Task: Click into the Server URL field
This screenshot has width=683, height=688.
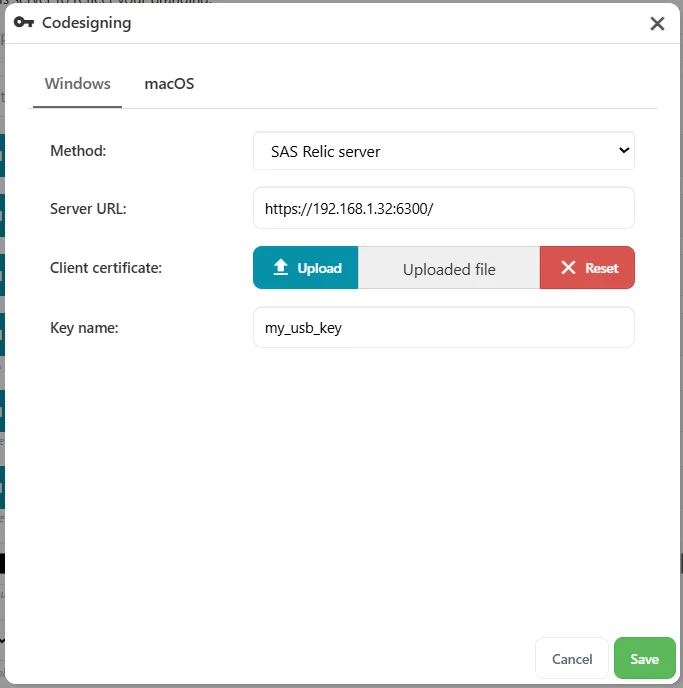Action: point(443,209)
